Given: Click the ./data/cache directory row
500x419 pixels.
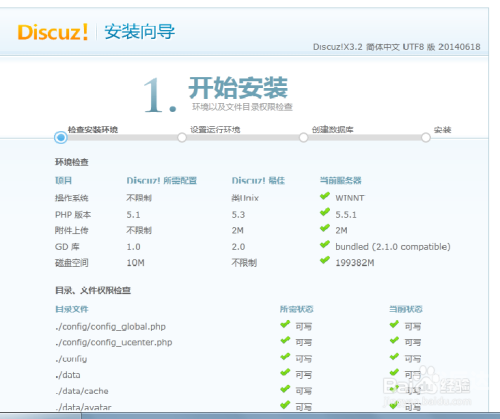Looking at the screenshot, I should pyautogui.click(x=82, y=391).
